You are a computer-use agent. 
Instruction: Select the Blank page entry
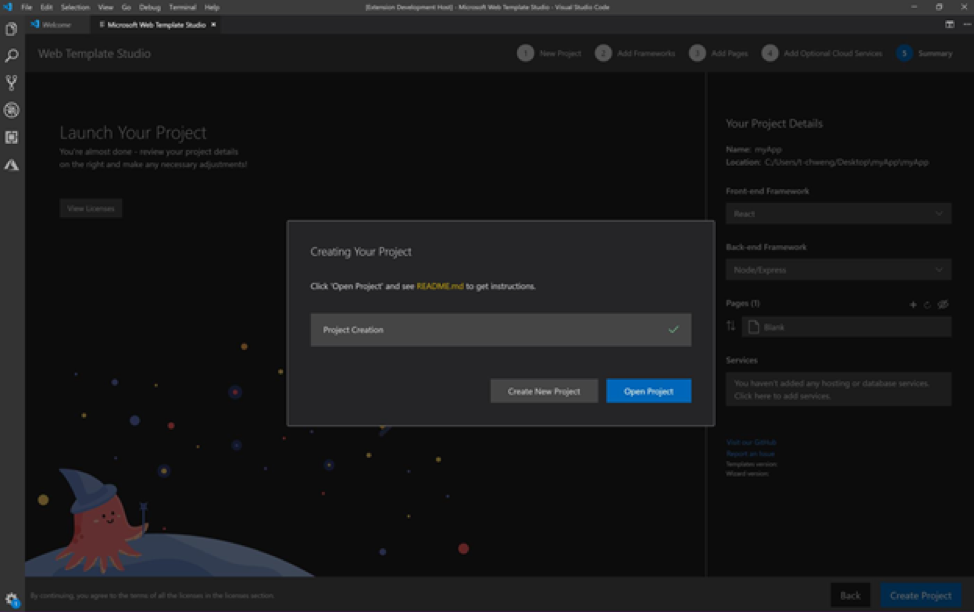click(846, 327)
